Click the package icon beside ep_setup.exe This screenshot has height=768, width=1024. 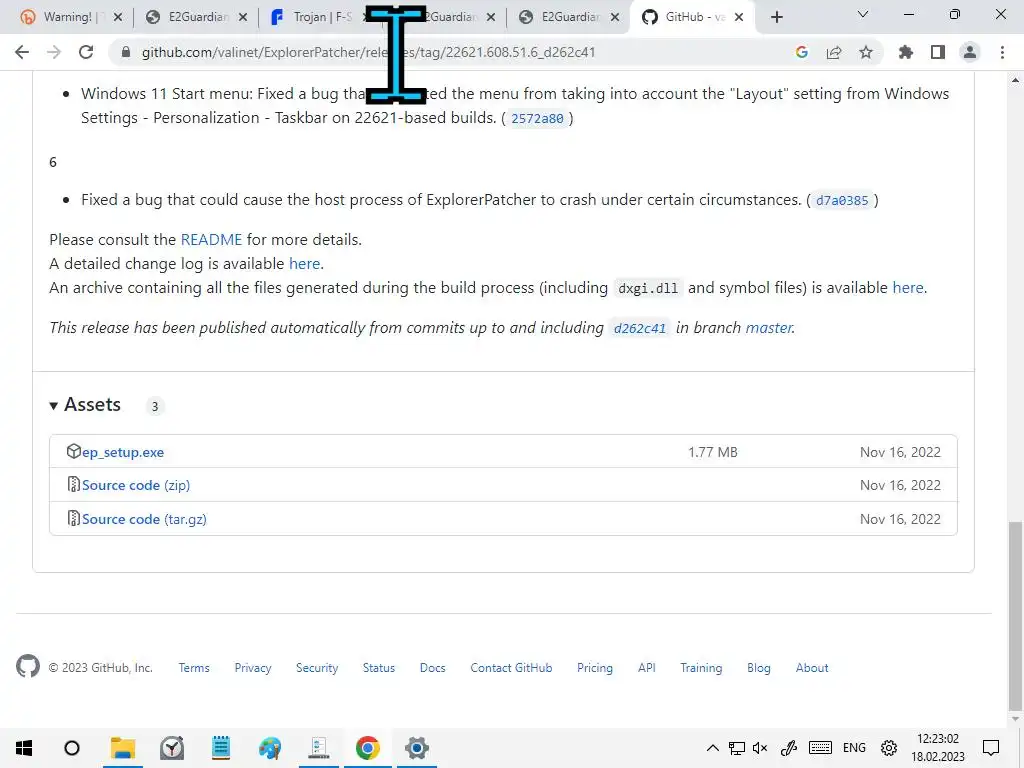click(x=73, y=451)
